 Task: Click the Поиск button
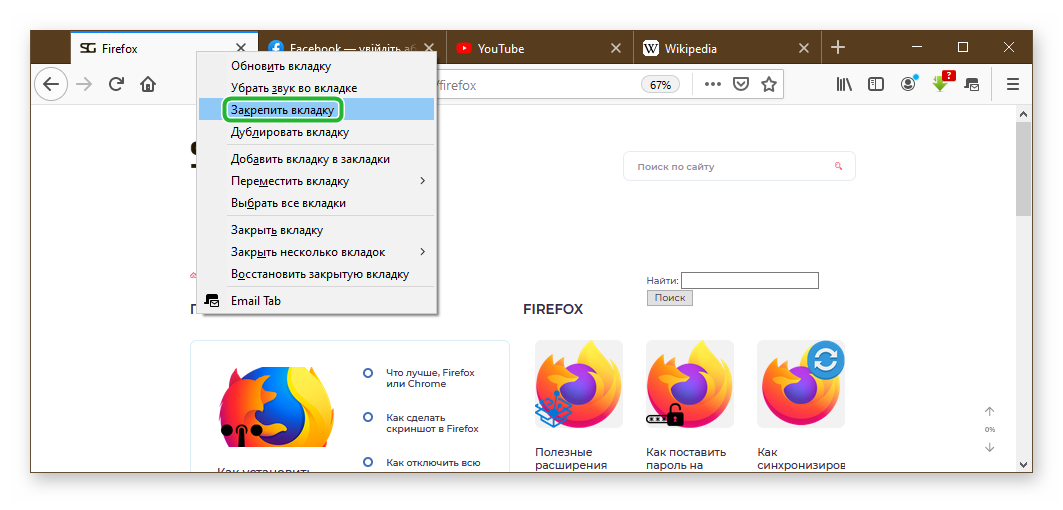(x=670, y=298)
